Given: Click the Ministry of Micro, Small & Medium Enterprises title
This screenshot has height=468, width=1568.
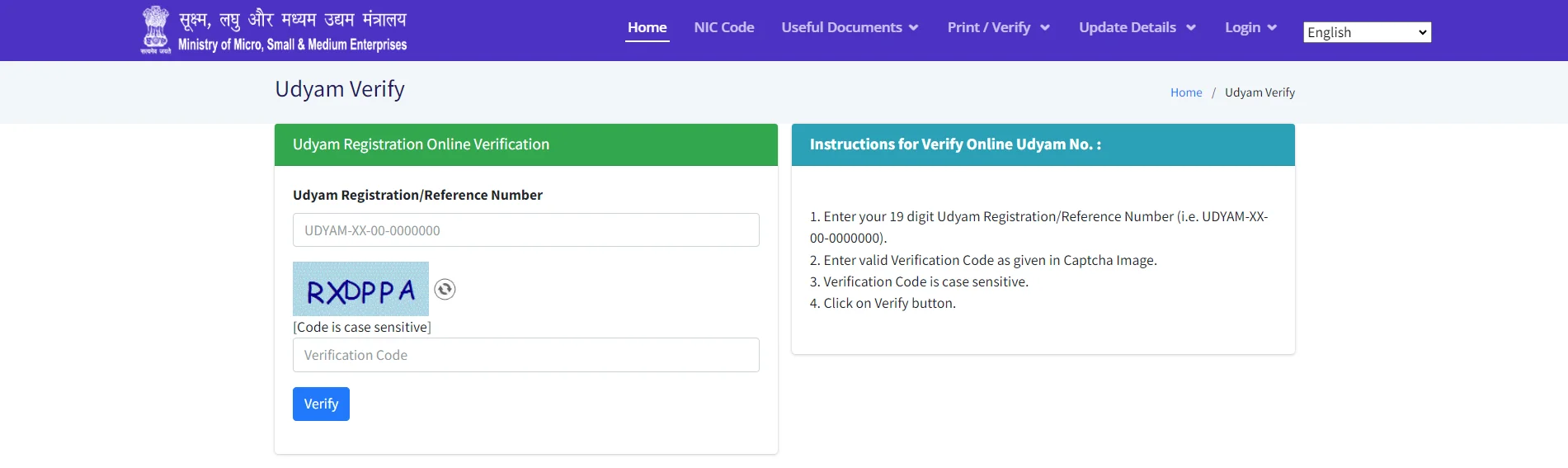Looking at the screenshot, I should pyautogui.click(x=292, y=45).
